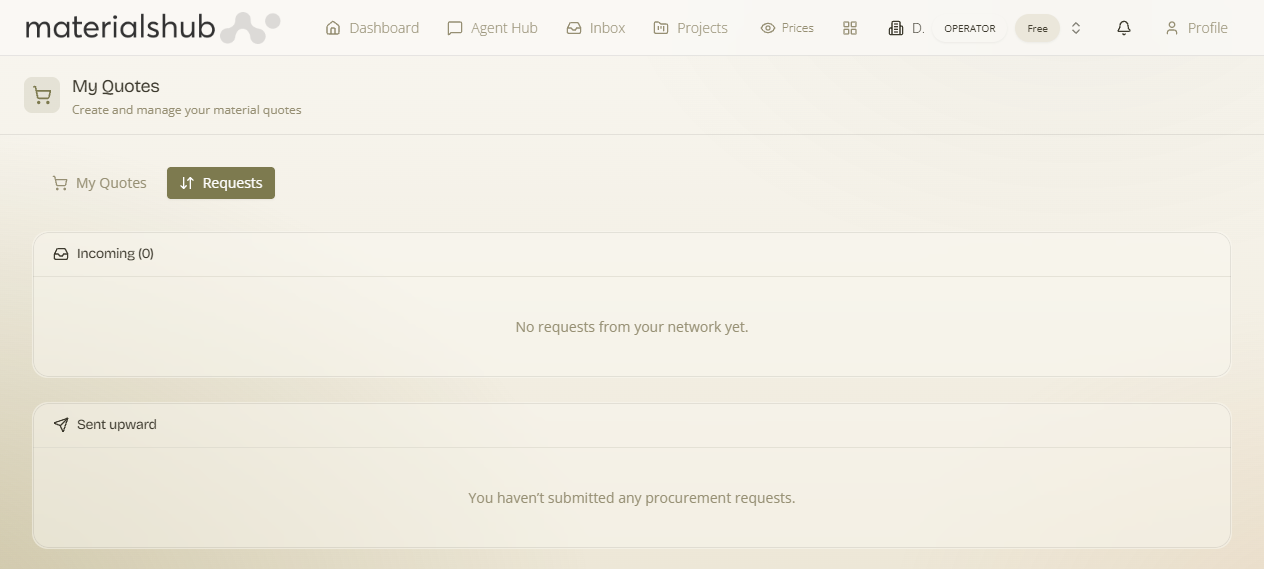Go to Agent Hub
The width and height of the screenshot is (1264, 569).
coord(492,28)
